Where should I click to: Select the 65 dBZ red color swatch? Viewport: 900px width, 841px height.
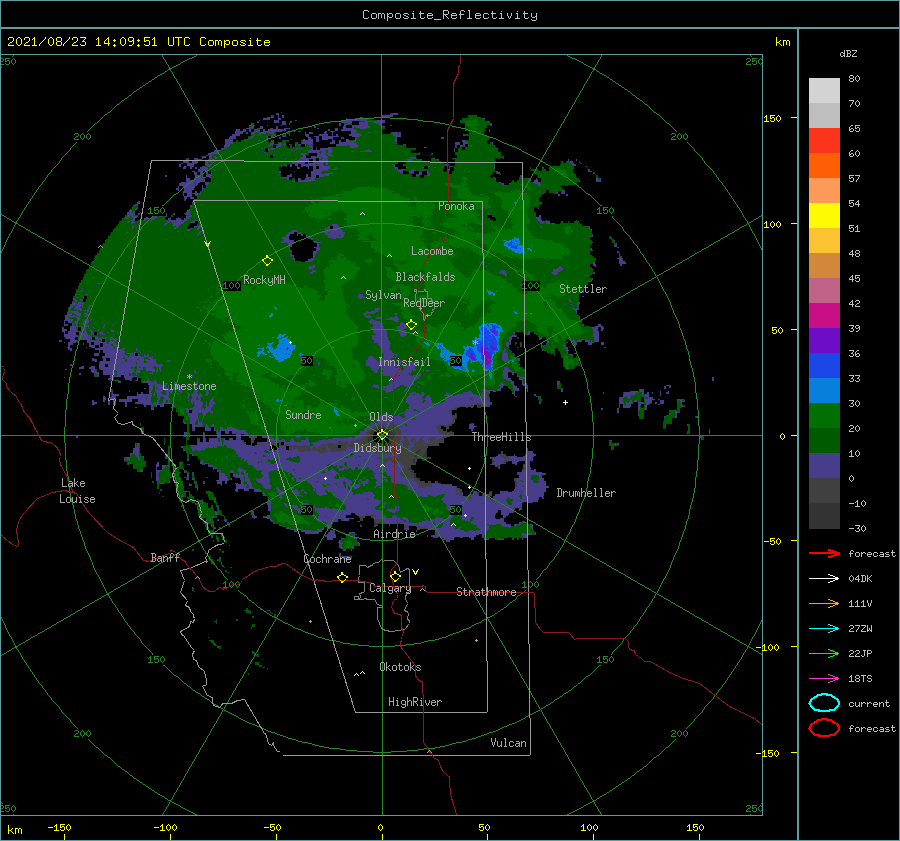click(824, 141)
